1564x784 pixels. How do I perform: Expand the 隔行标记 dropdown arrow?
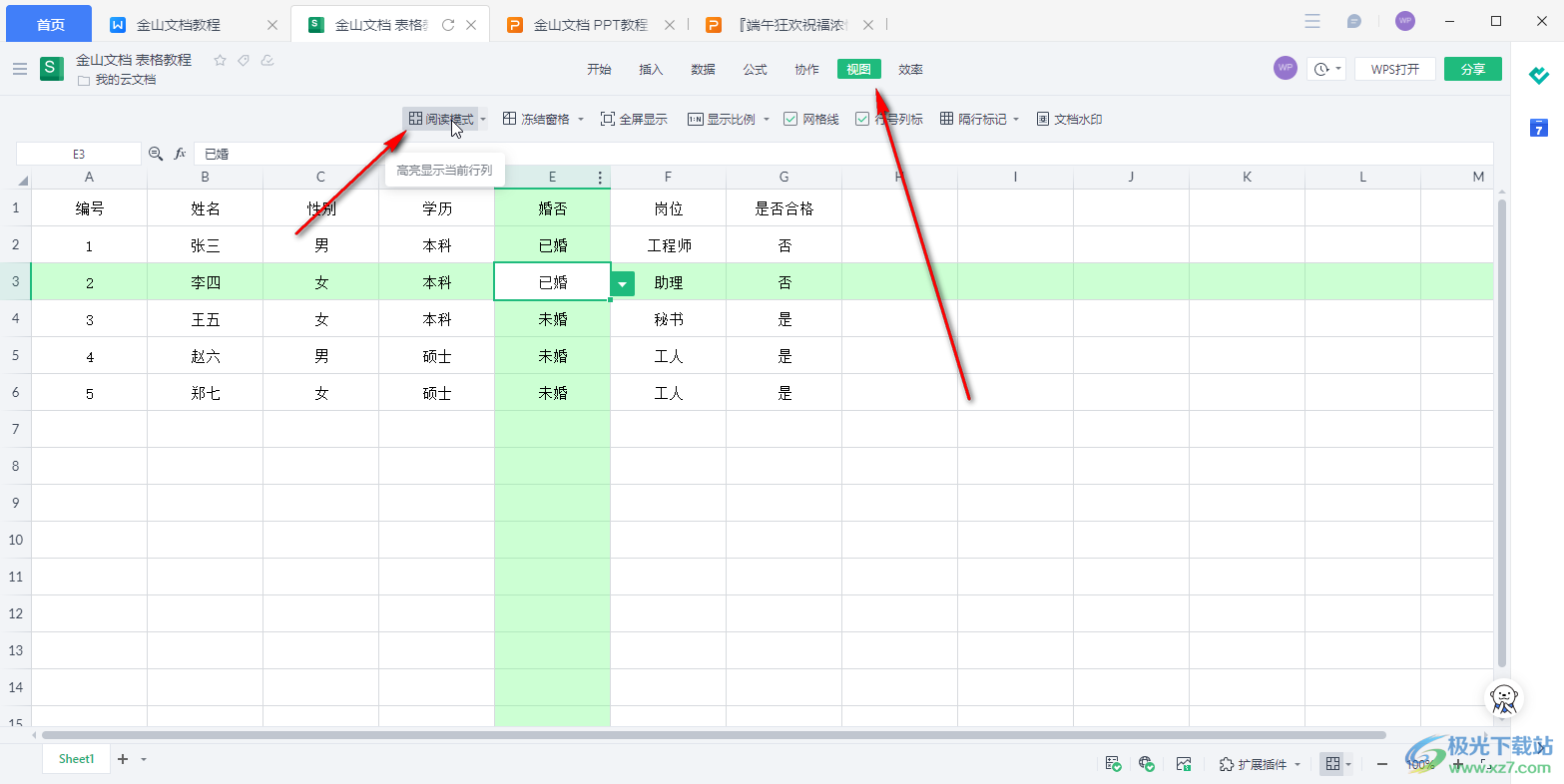pos(1016,119)
